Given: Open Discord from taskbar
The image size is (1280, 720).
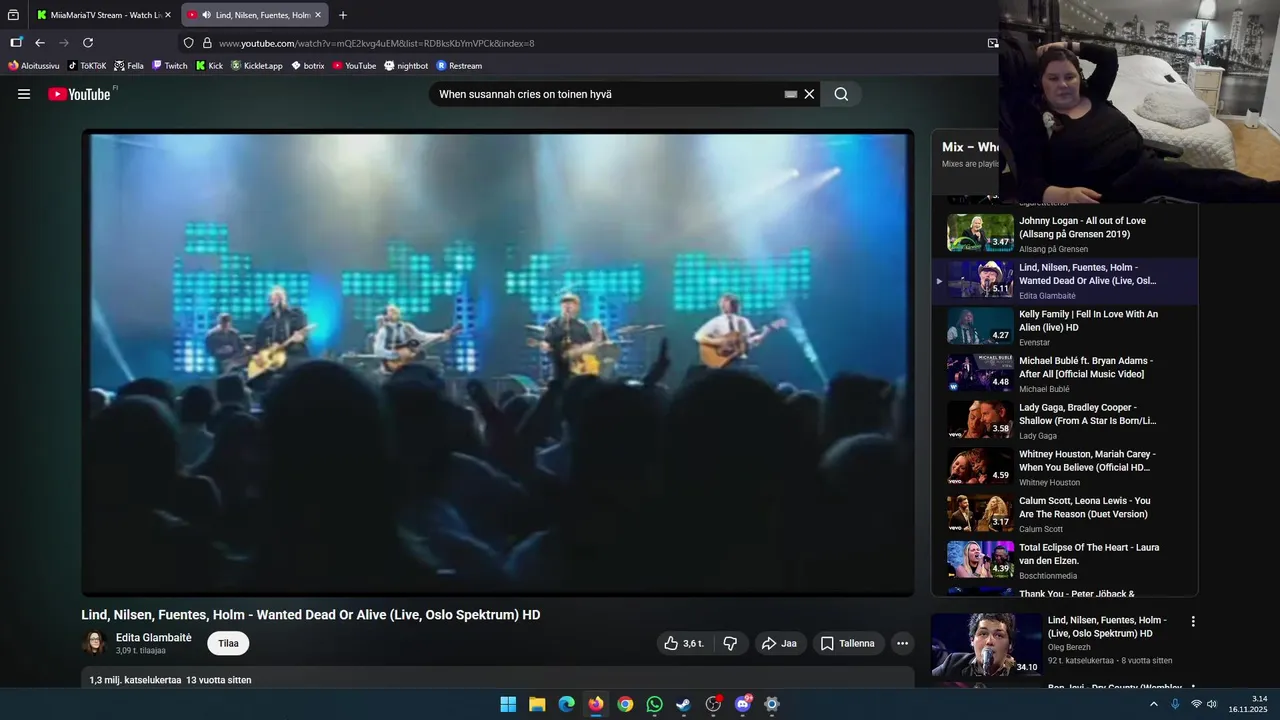Looking at the screenshot, I should tap(742, 704).
